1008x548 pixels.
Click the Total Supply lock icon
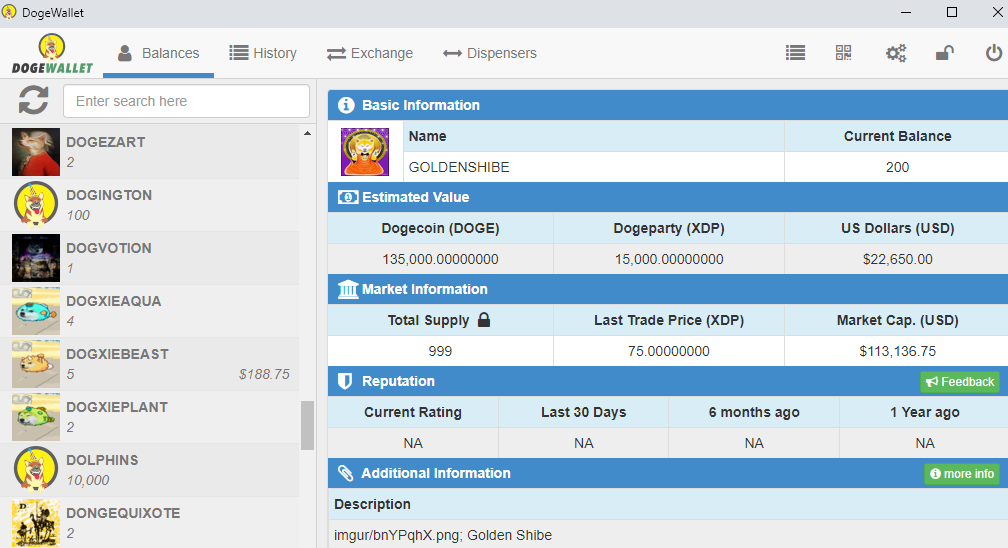pos(484,320)
